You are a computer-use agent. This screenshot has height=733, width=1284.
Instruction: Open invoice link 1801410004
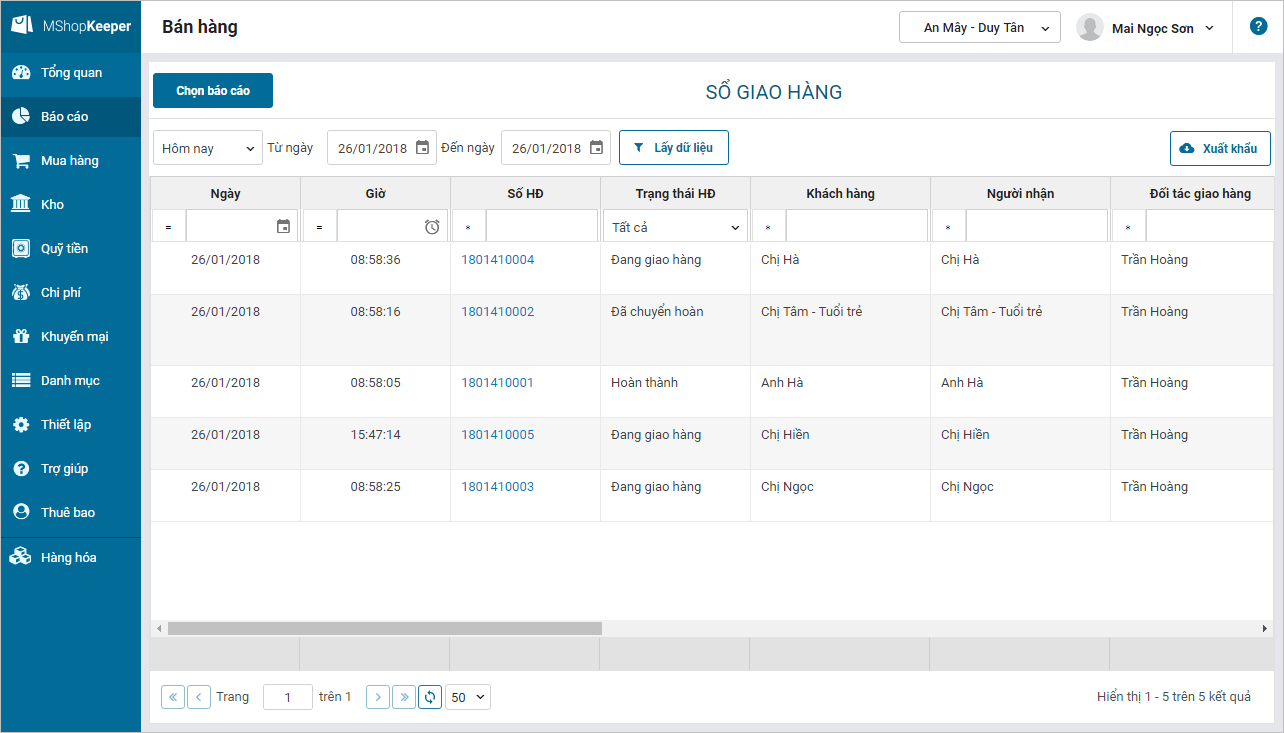[497, 260]
